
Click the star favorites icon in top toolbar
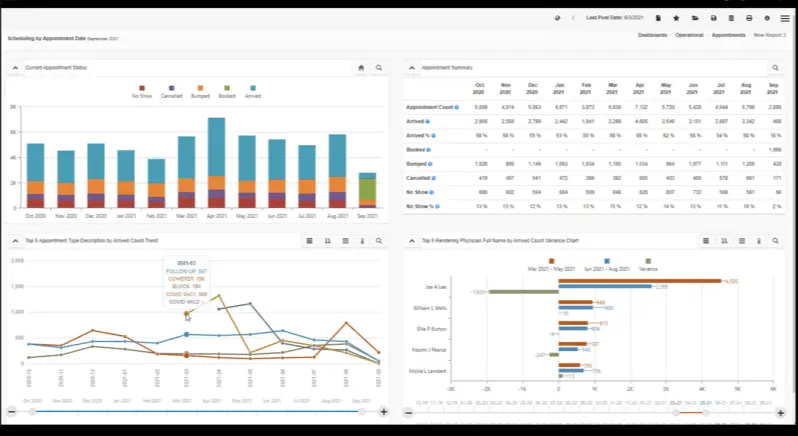[676, 18]
